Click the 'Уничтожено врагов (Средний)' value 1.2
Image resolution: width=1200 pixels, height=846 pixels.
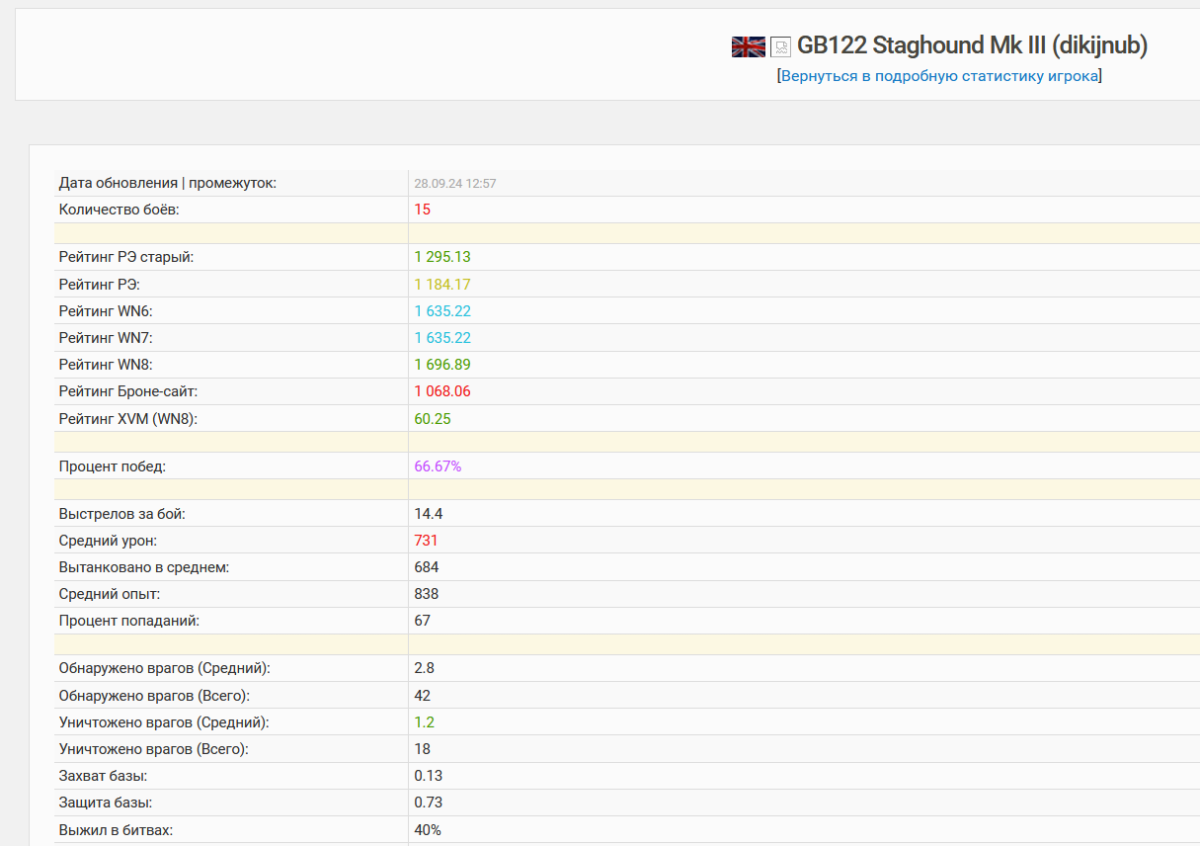click(424, 722)
